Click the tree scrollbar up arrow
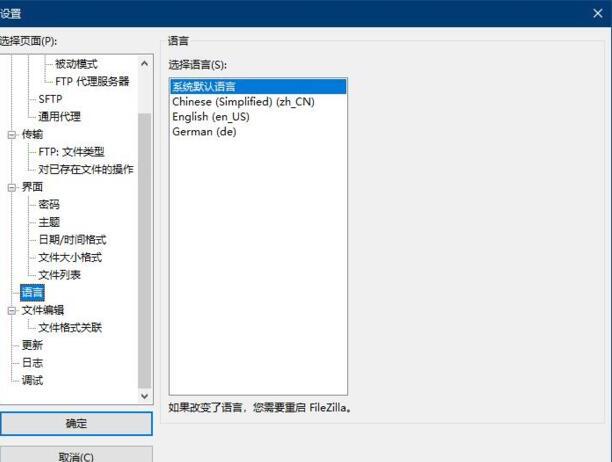Screen dimensions: 612x462 [x=144, y=63]
